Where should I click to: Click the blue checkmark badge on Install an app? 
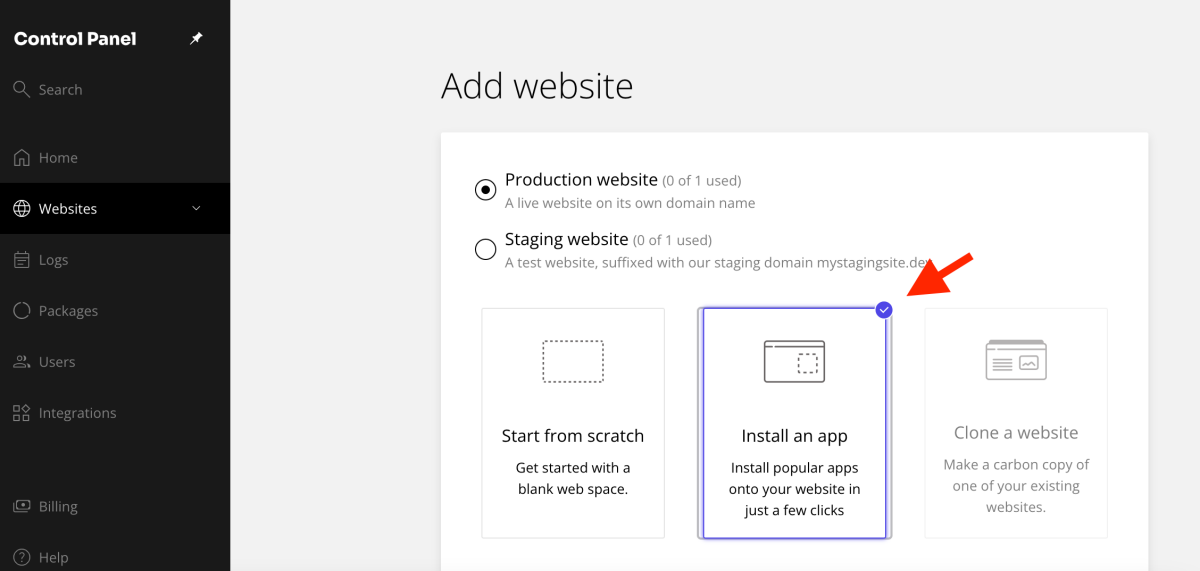pos(884,310)
